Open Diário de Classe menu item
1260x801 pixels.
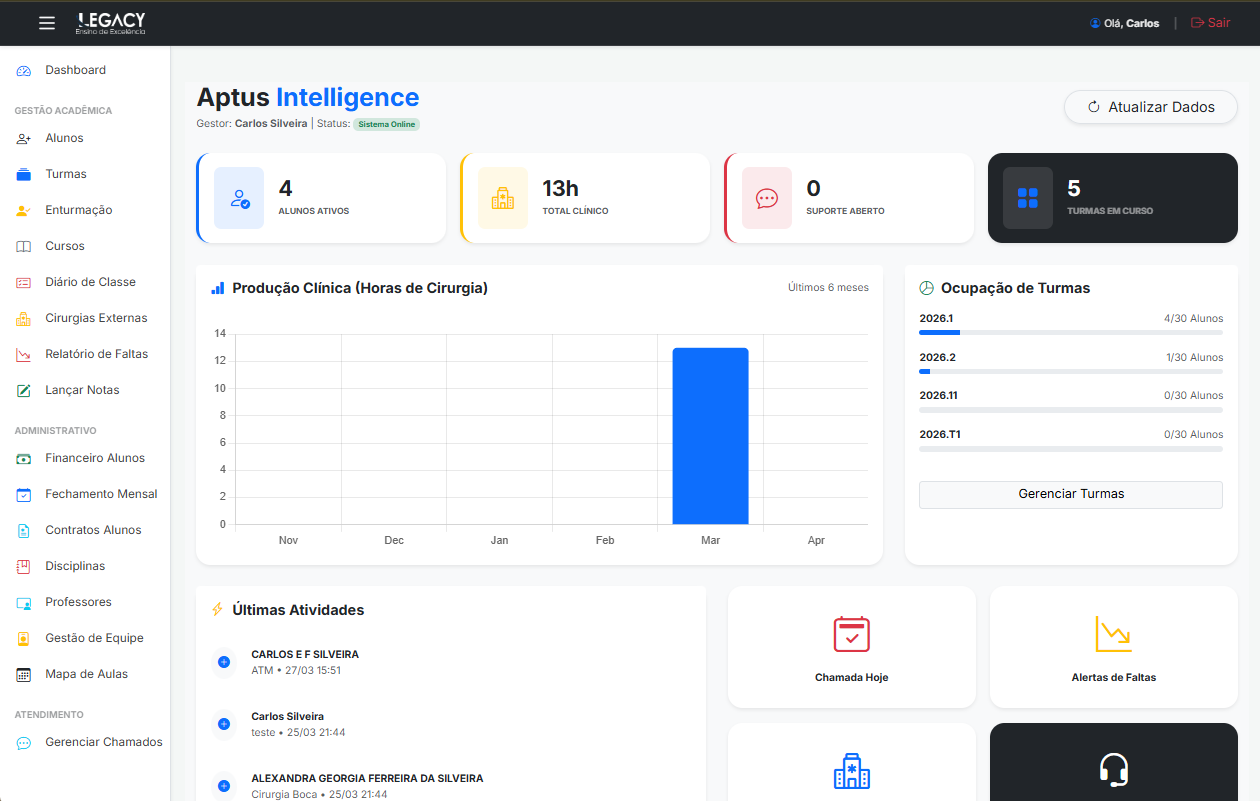[x=90, y=282]
